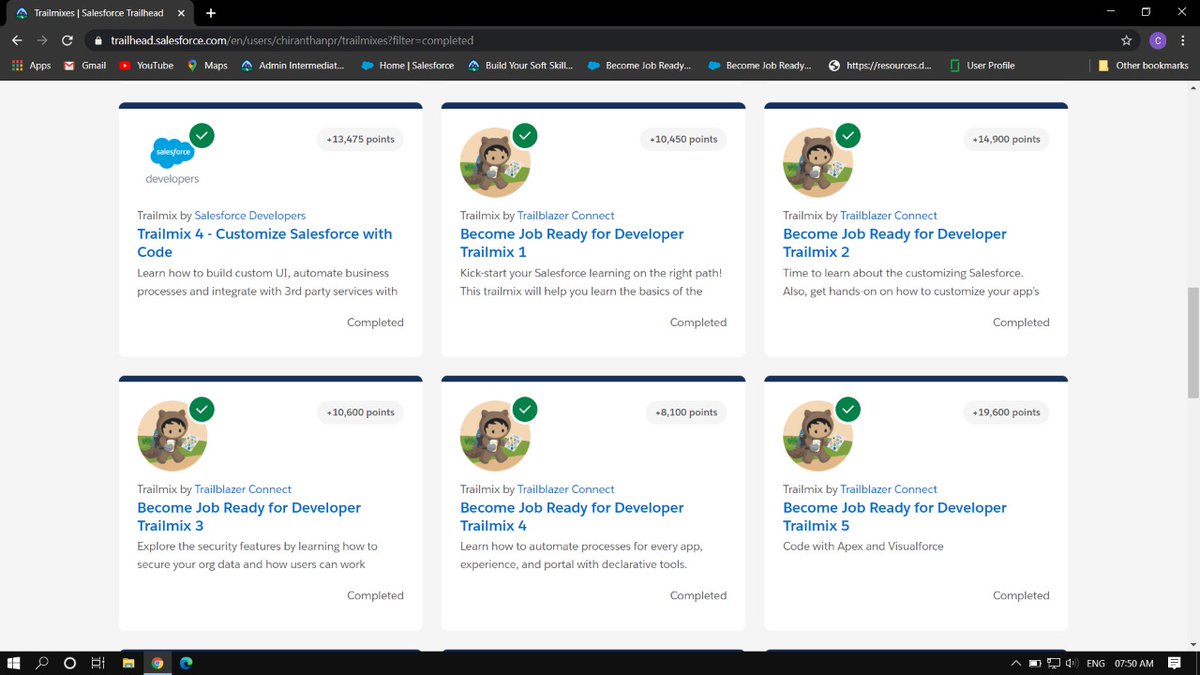The height and width of the screenshot is (675, 1200).
Task: Open the first Become Job Ready... bookmark
Action: click(640, 65)
